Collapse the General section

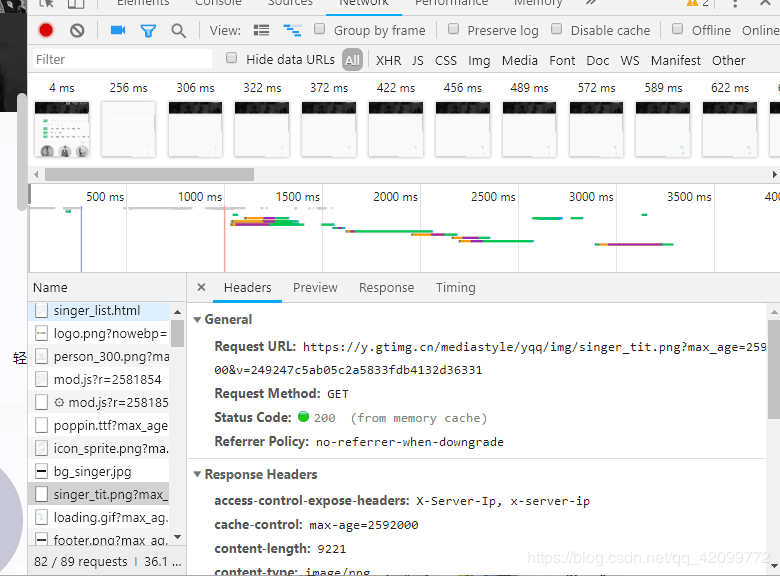point(197,320)
